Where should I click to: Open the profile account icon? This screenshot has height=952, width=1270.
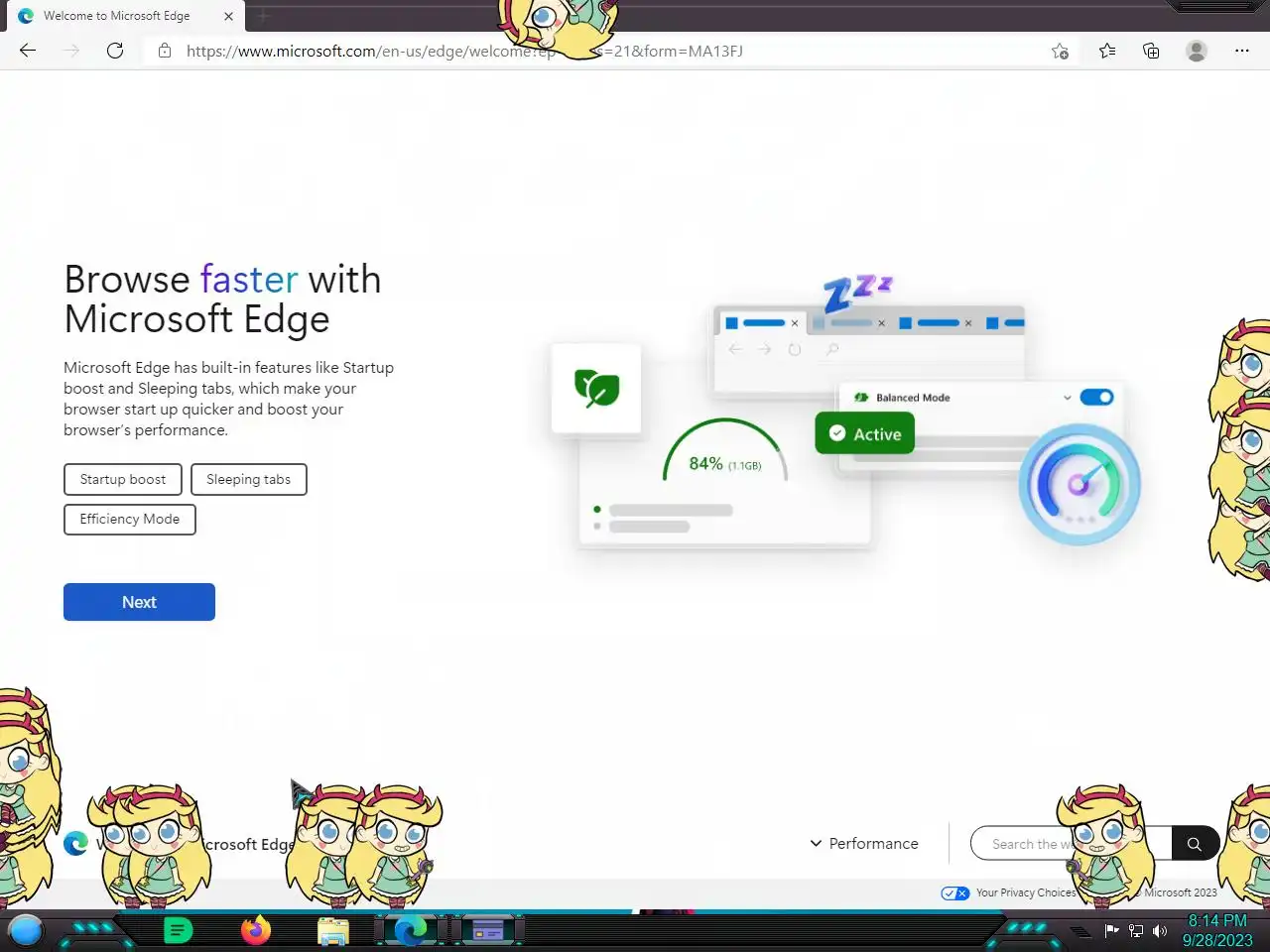tap(1197, 51)
